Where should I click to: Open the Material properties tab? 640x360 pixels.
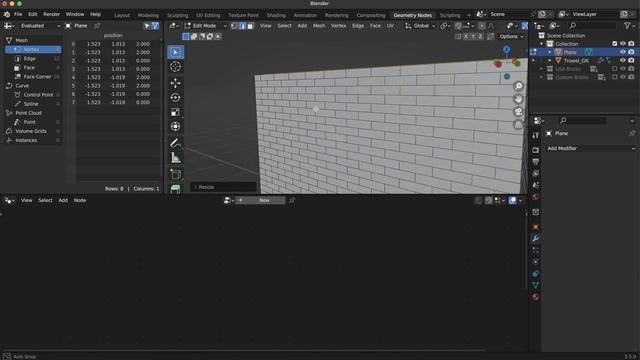[x=536, y=297]
